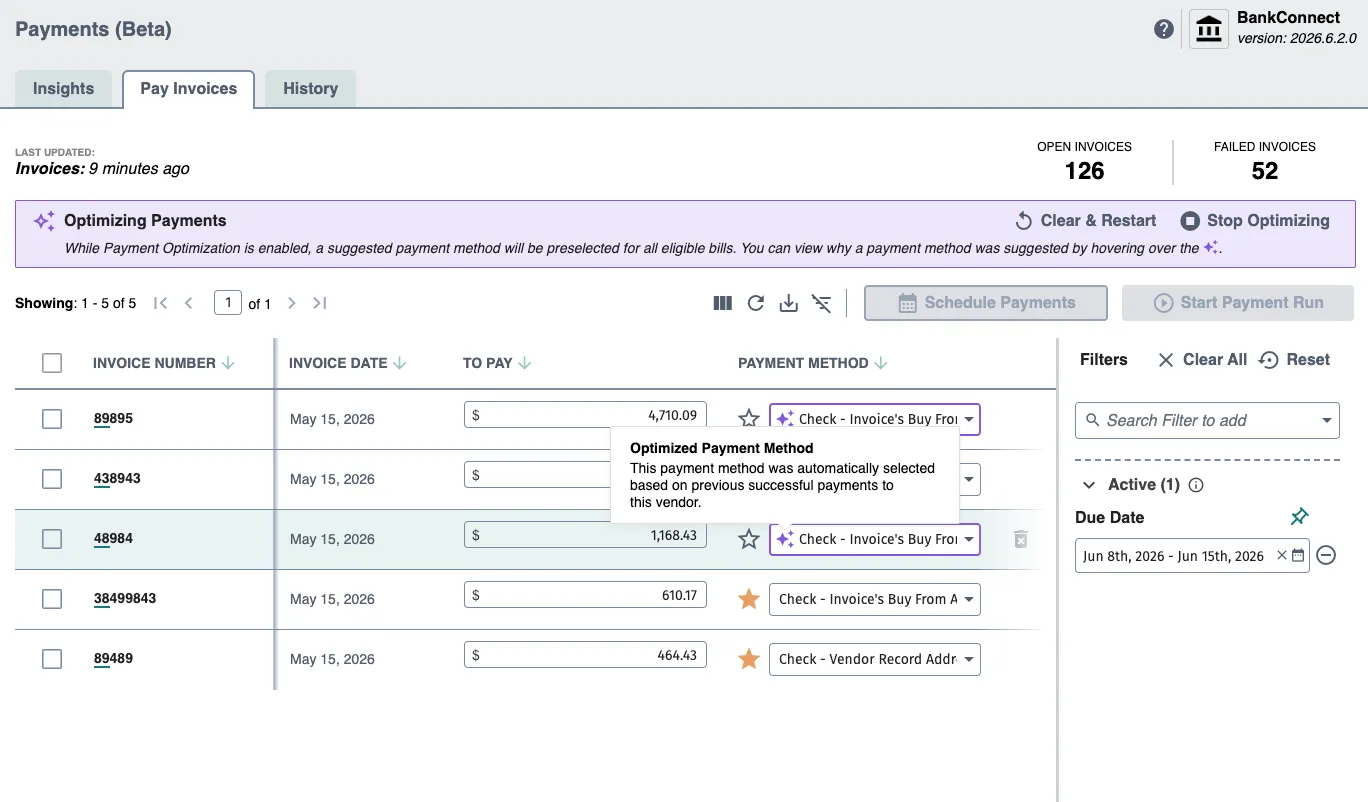Screen dimensions: 1368x802
Task: Jump to the last page arrow
Action: 320,303
